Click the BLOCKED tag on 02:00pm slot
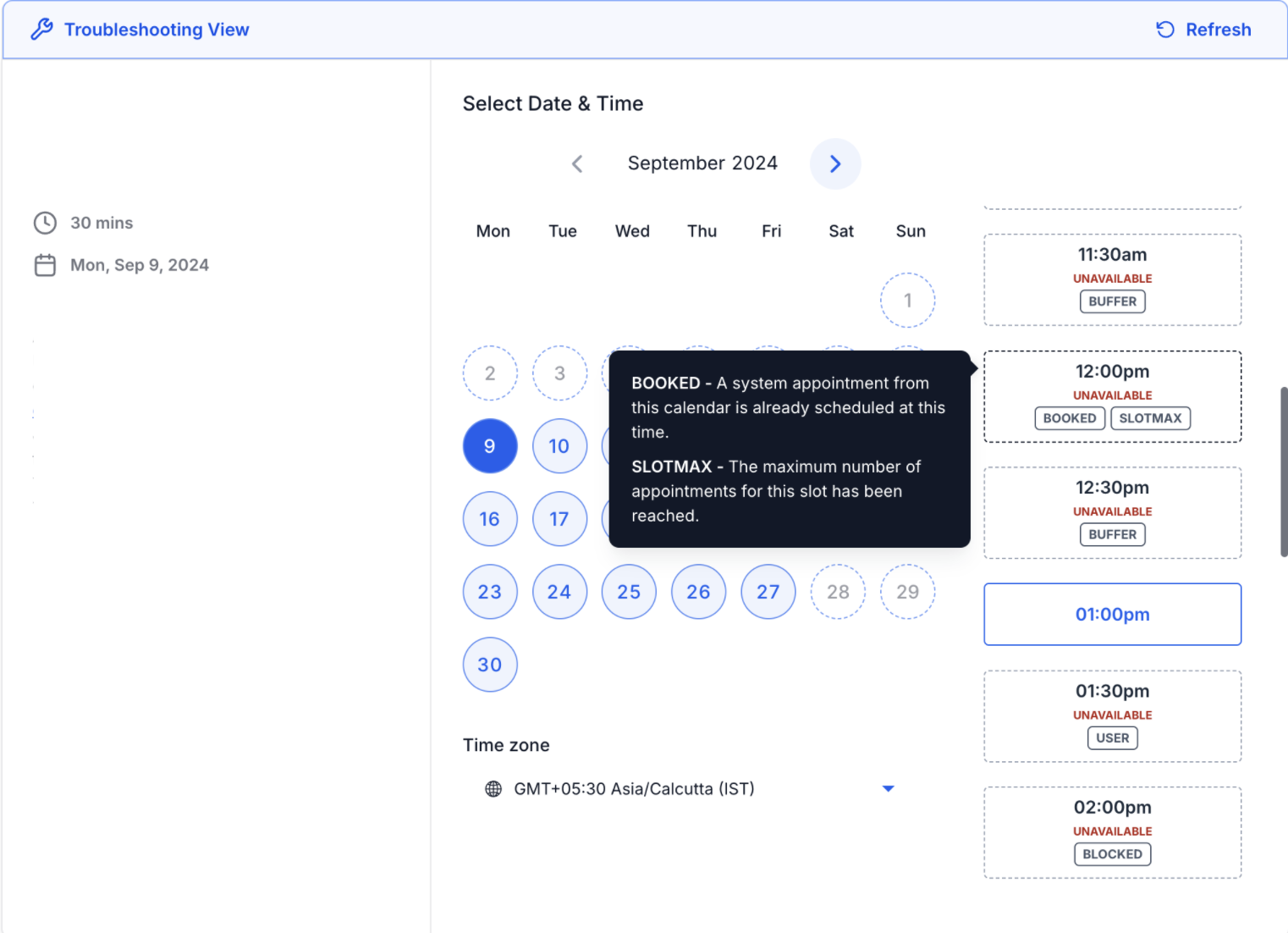 tap(1112, 854)
